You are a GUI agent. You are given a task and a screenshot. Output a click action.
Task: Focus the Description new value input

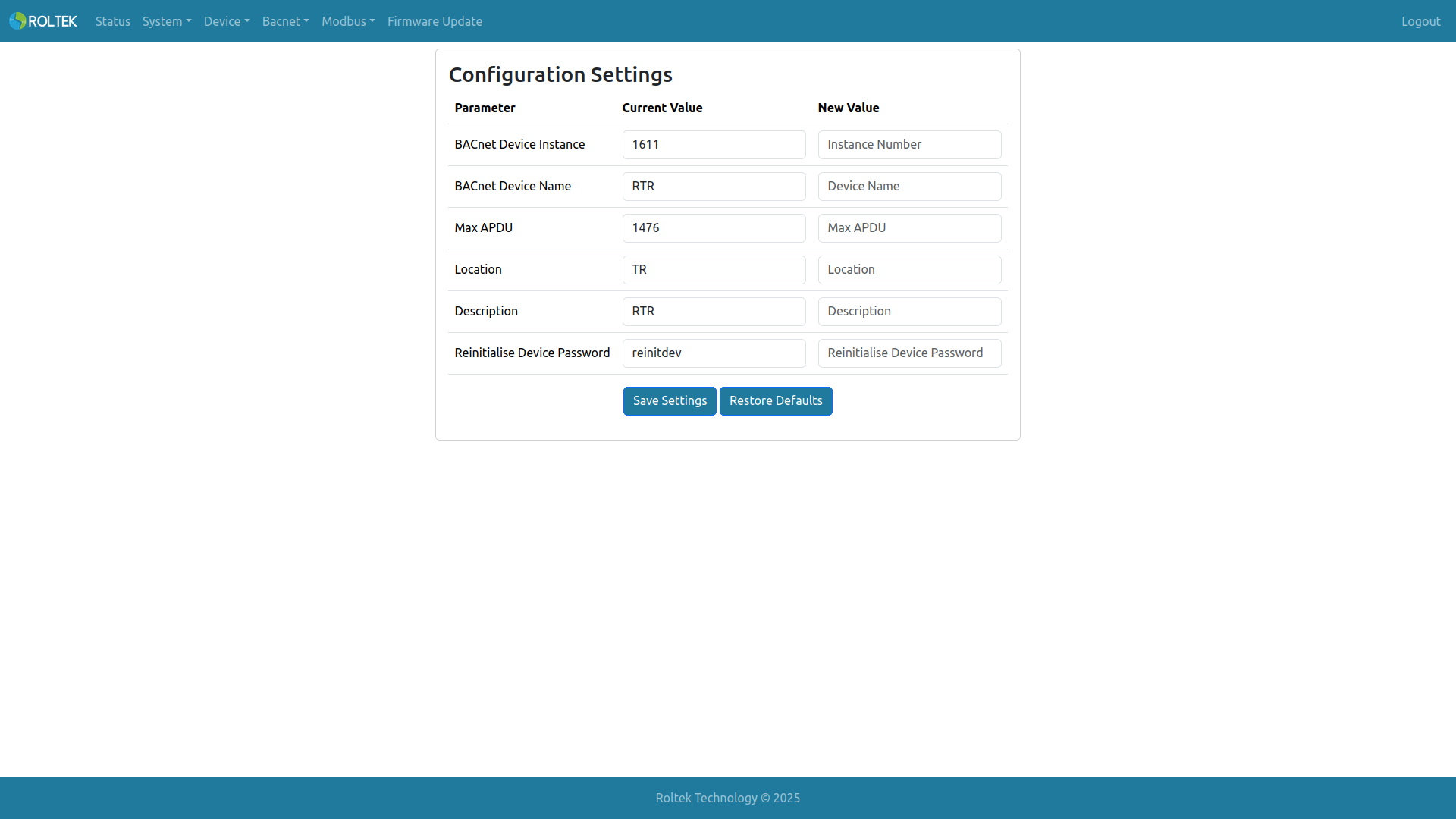(909, 312)
